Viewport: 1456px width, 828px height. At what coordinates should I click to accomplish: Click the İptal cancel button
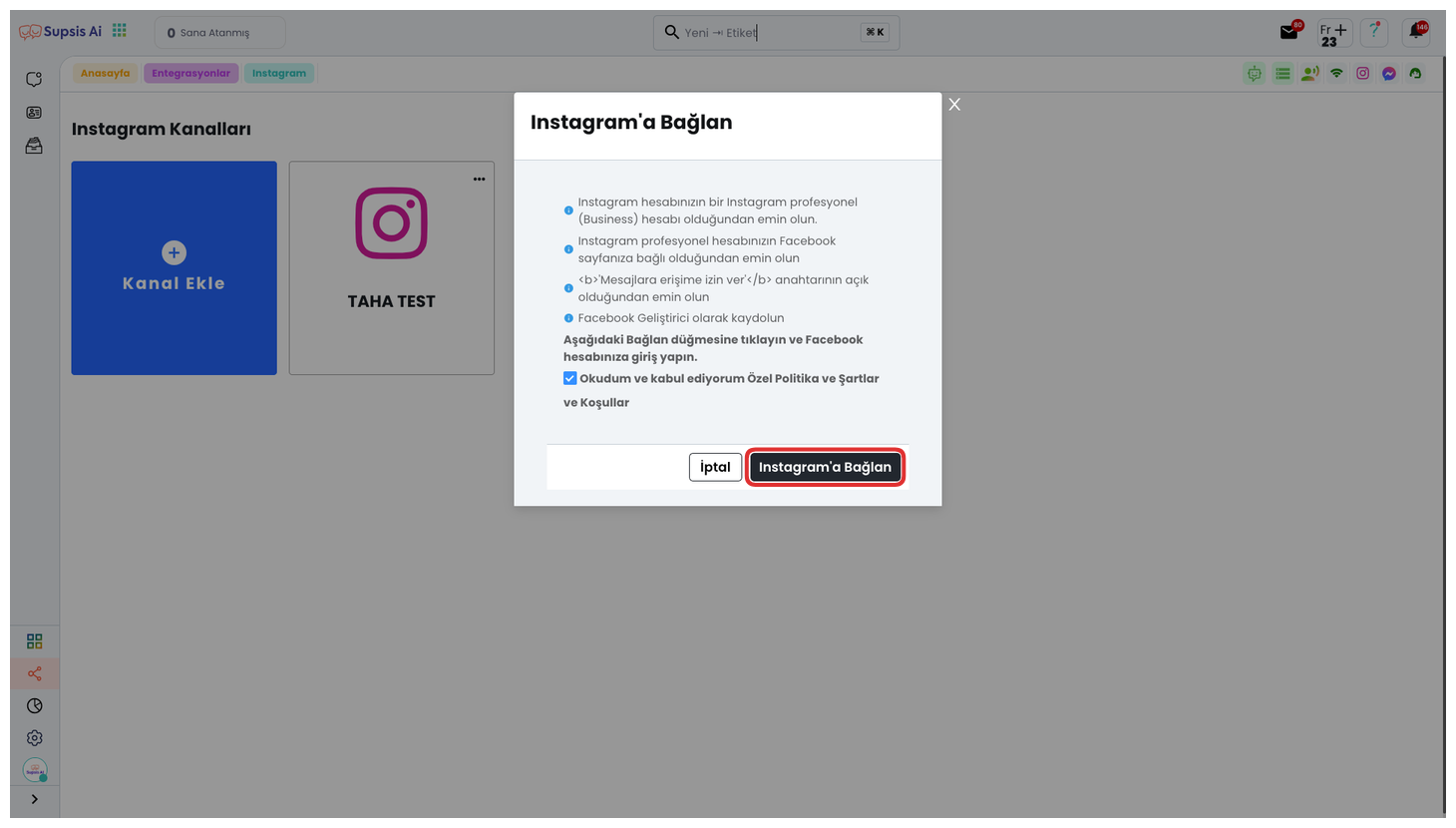[715, 467]
